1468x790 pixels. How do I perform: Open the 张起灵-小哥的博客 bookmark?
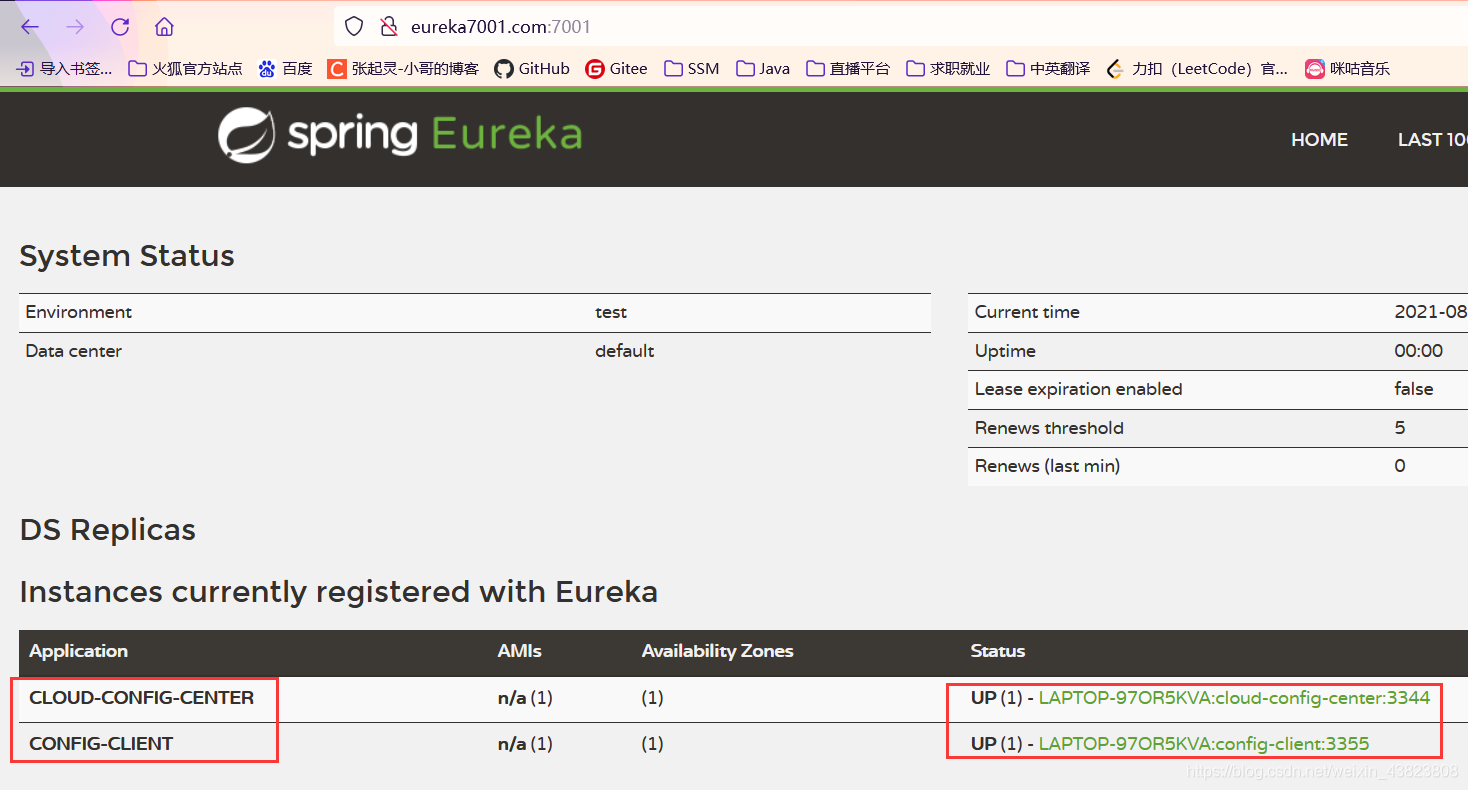click(403, 69)
